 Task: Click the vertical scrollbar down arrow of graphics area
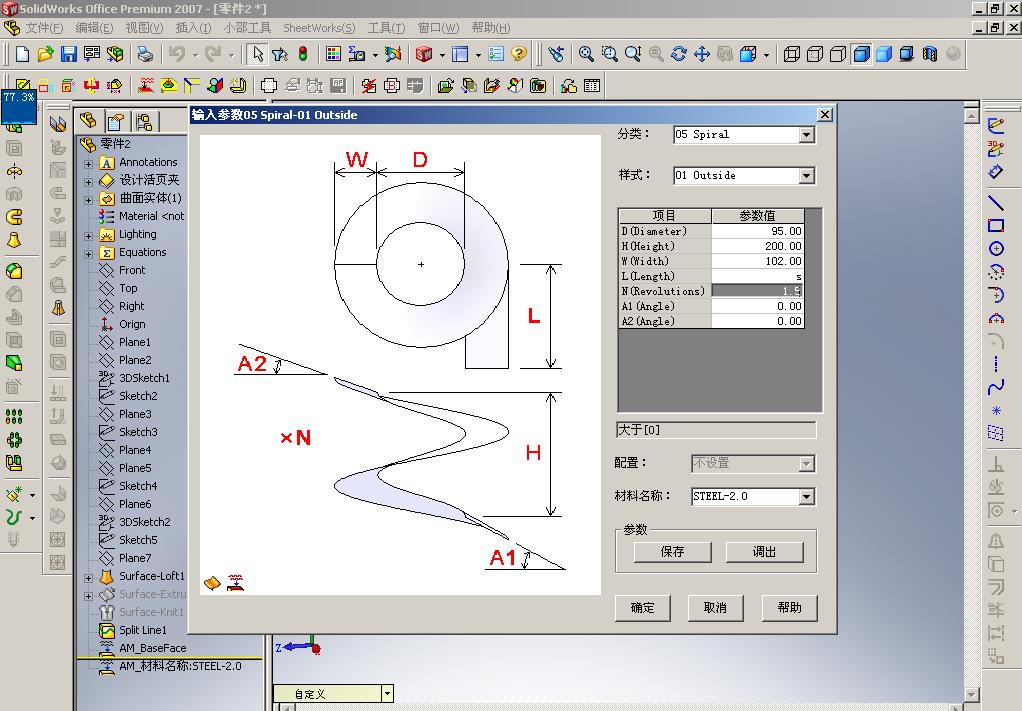pos(971,695)
